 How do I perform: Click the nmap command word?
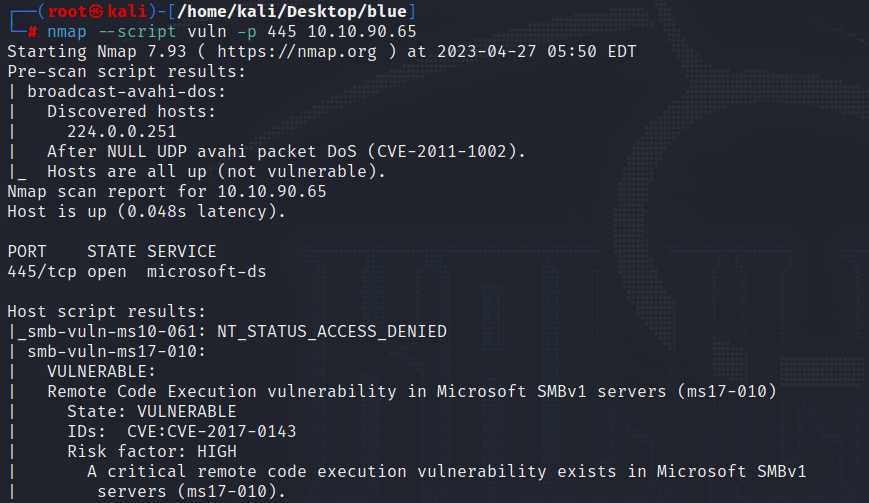tap(67, 32)
